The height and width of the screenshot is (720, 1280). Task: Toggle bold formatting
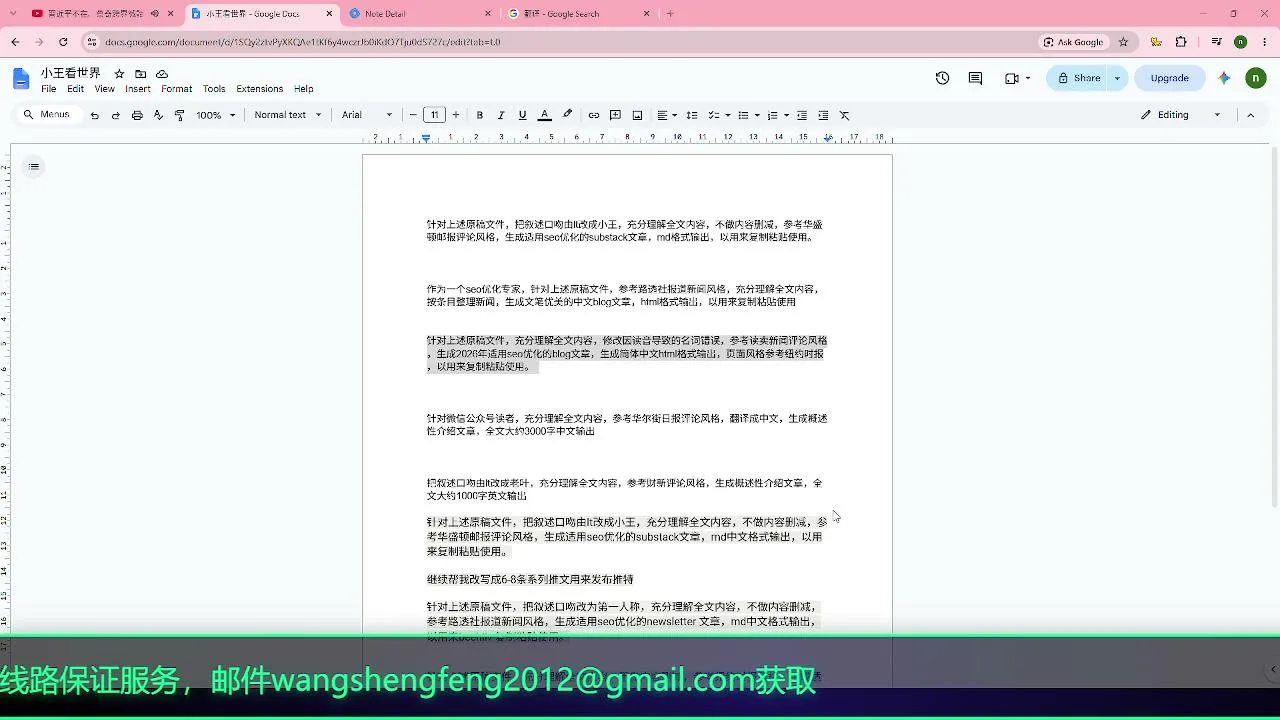(x=480, y=115)
